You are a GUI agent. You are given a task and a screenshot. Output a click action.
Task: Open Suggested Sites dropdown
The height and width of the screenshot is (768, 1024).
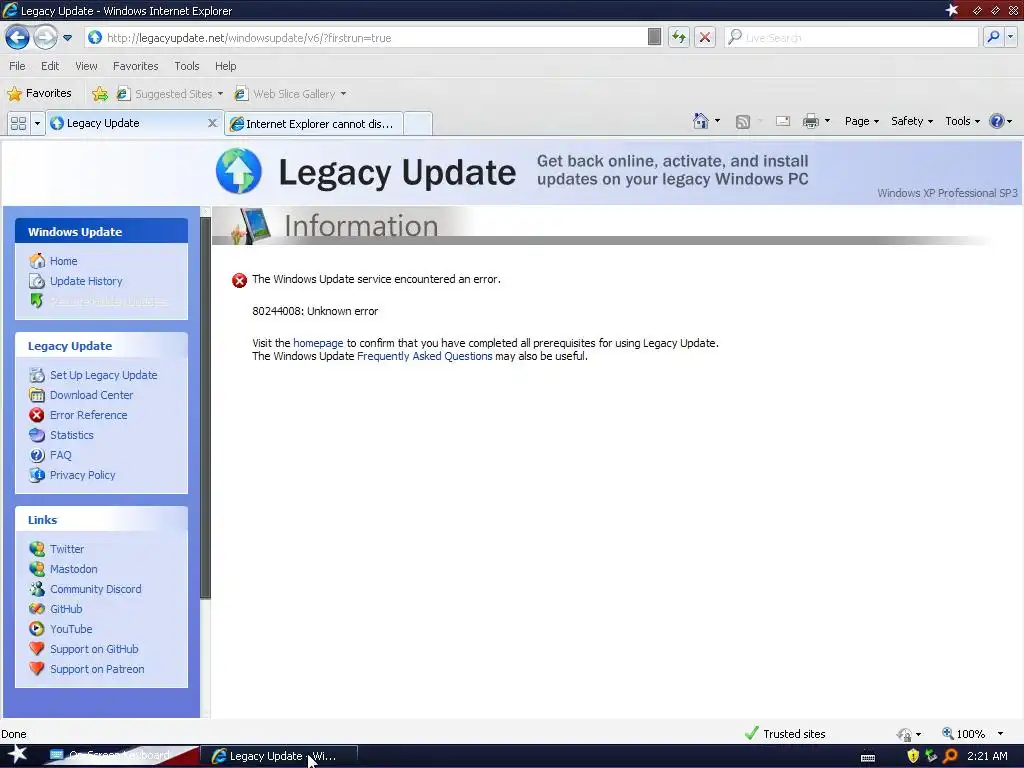coord(170,94)
